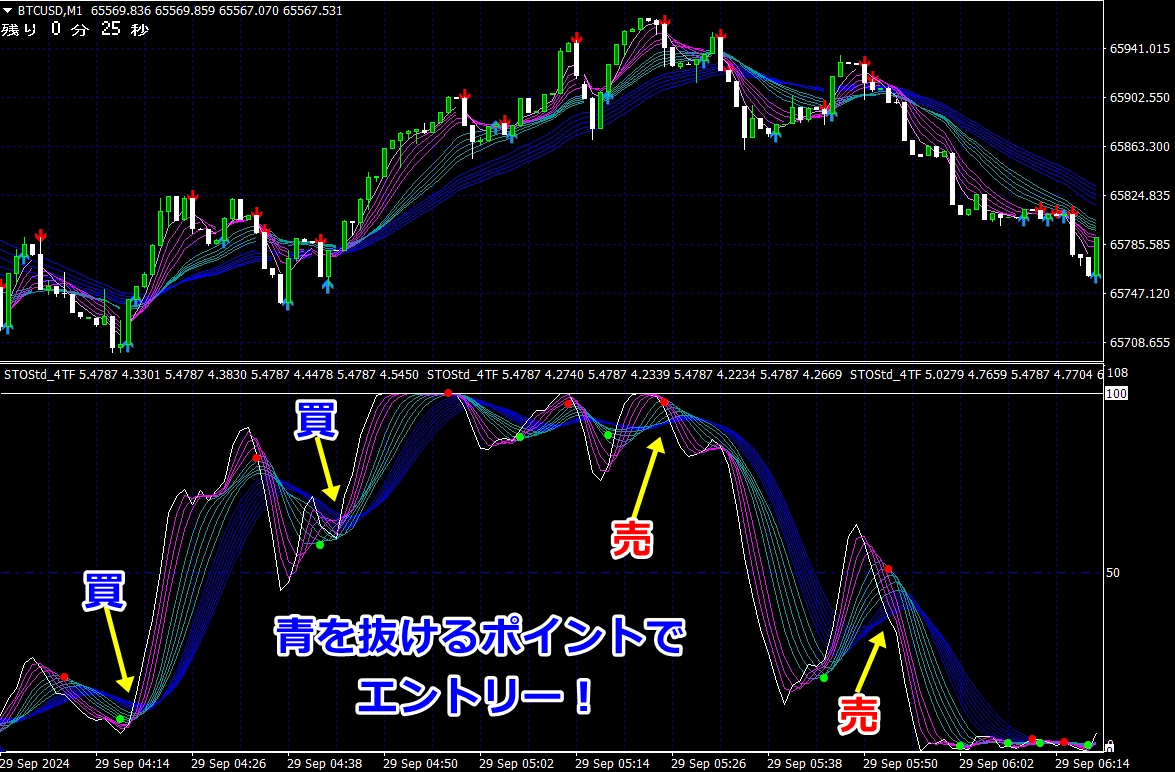Click the OHLC value 65569.836 in the header
This screenshot has height=772, width=1175.
point(121,10)
